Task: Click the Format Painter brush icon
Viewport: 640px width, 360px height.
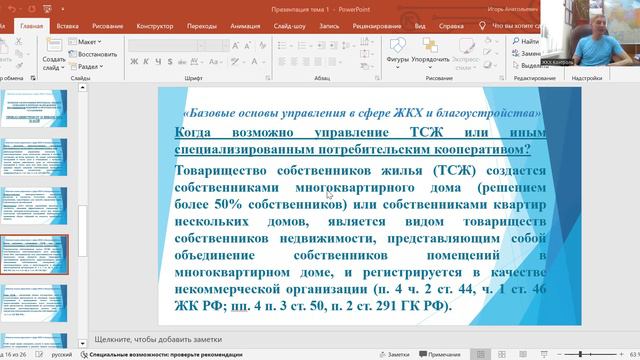Action: tap(19, 66)
